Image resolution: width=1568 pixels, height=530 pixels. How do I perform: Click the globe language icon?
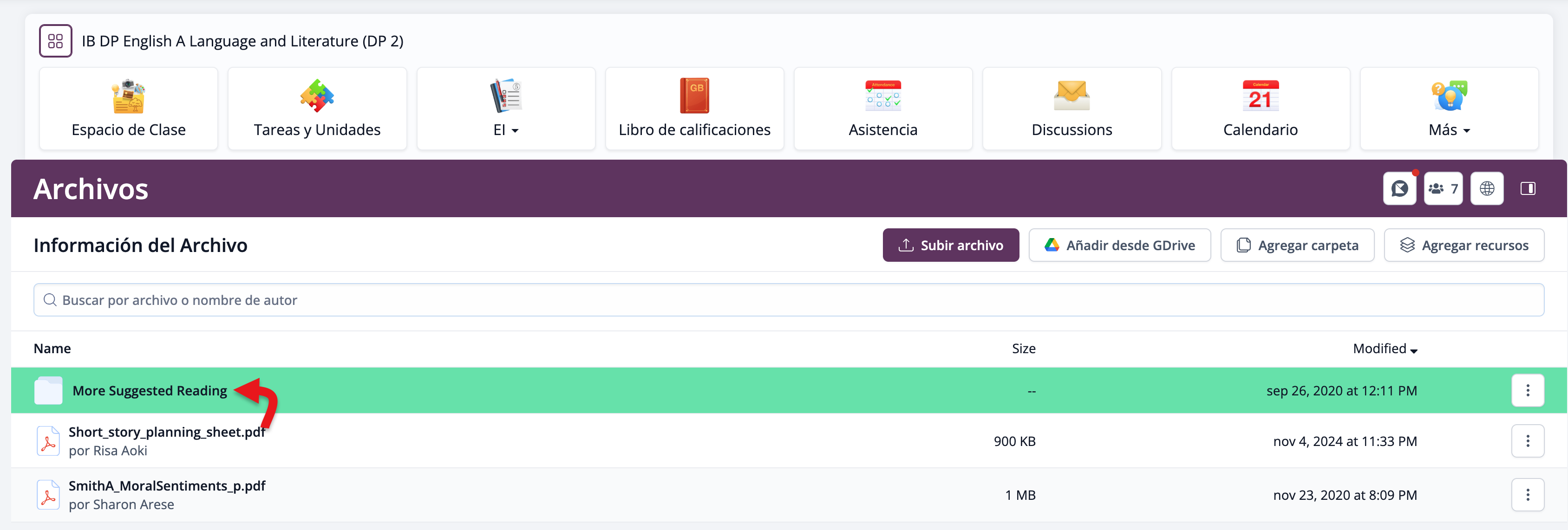pos(1486,188)
